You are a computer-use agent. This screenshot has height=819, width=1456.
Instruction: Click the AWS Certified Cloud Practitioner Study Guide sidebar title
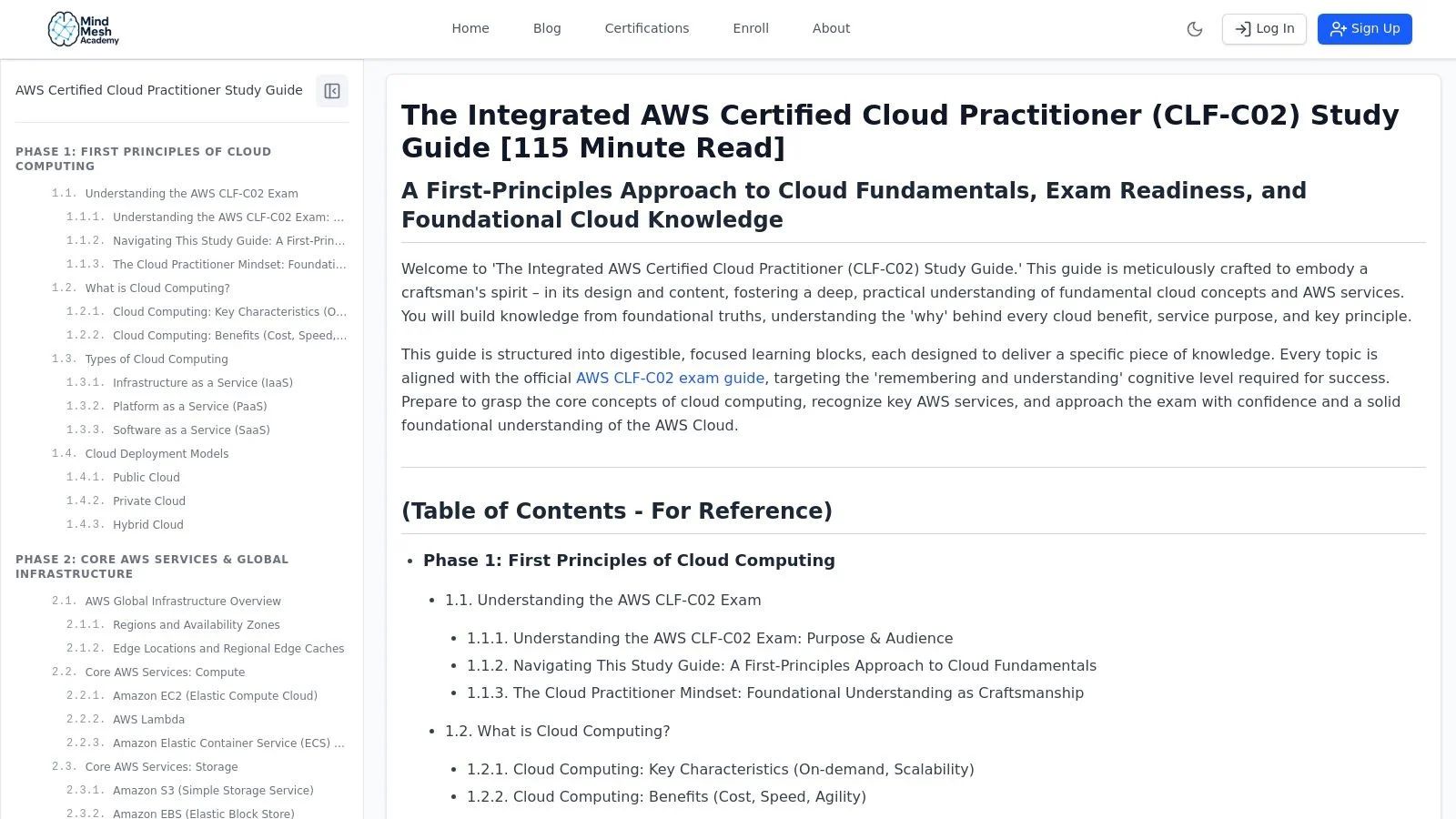click(159, 90)
